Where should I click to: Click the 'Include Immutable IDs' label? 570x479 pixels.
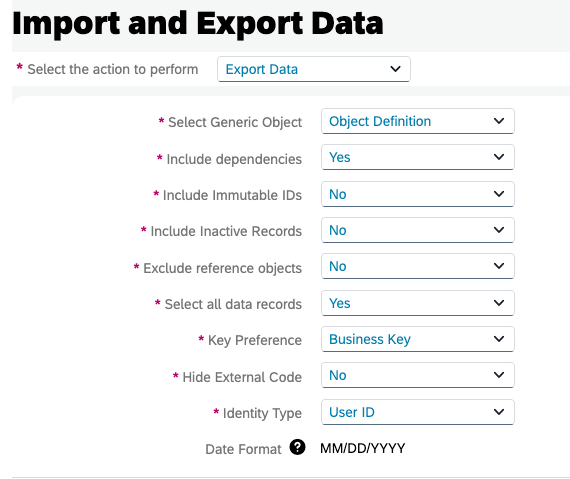click(232, 195)
